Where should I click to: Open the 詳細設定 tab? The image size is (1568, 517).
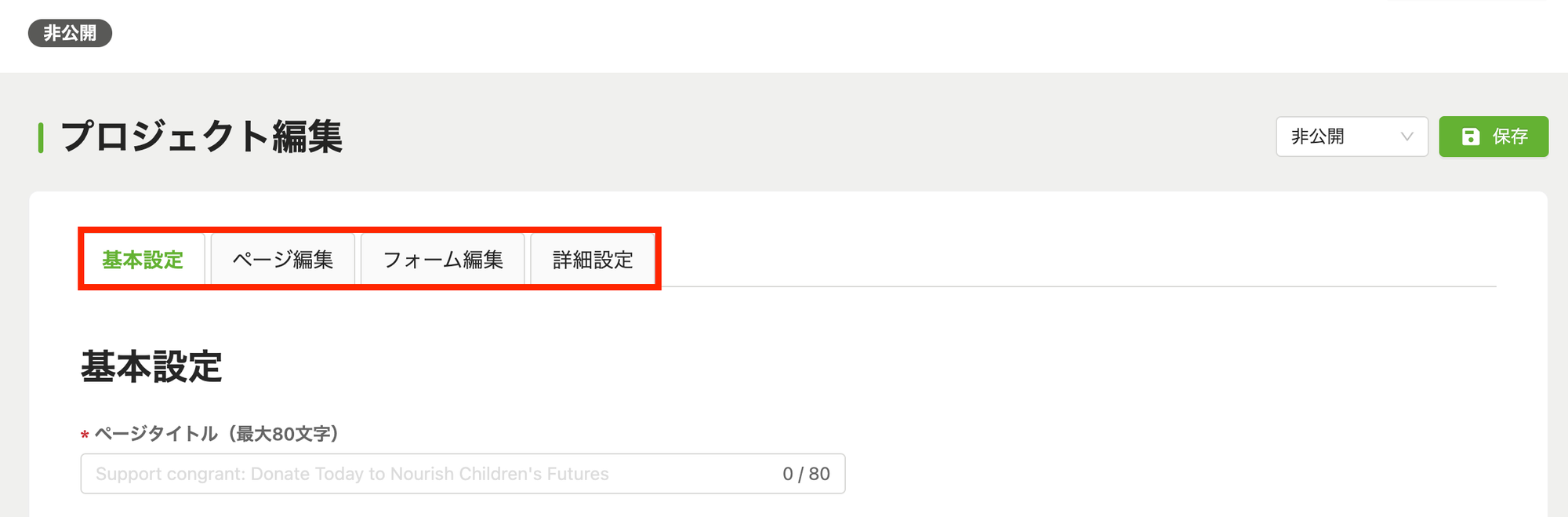coord(593,259)
